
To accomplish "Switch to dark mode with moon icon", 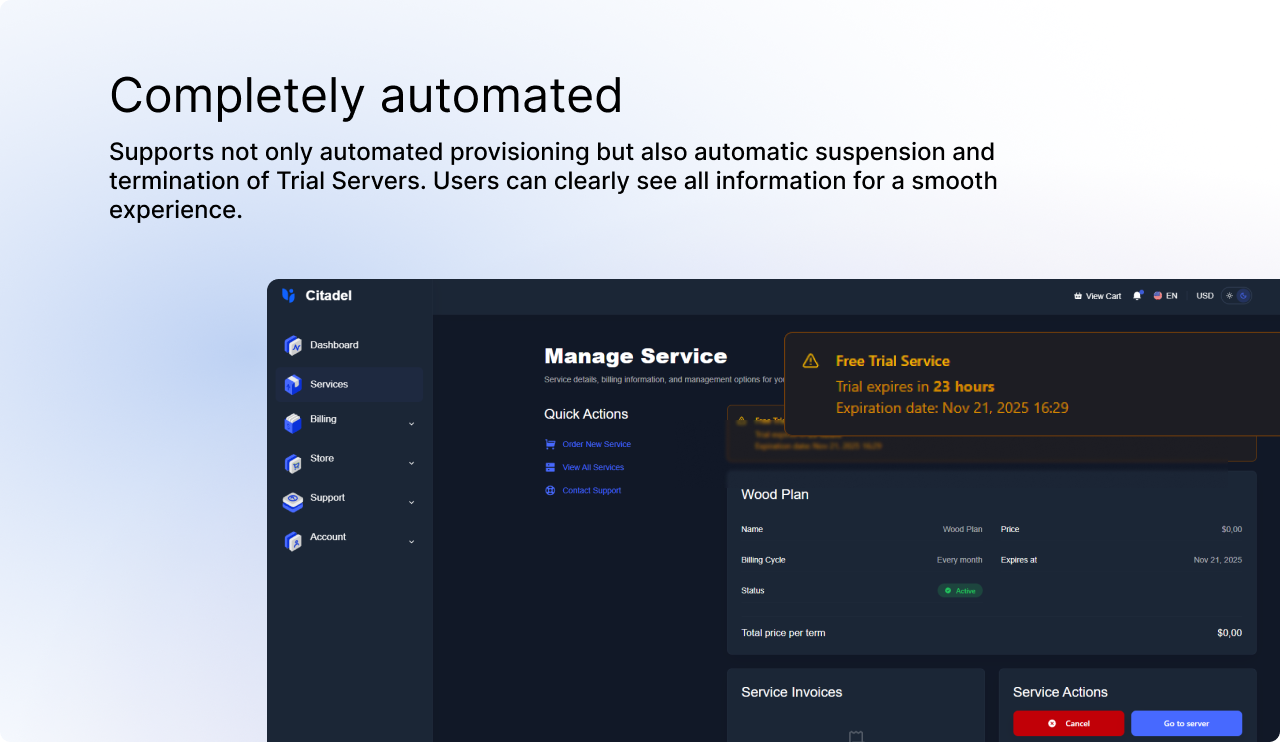I will coord(1243,296).
